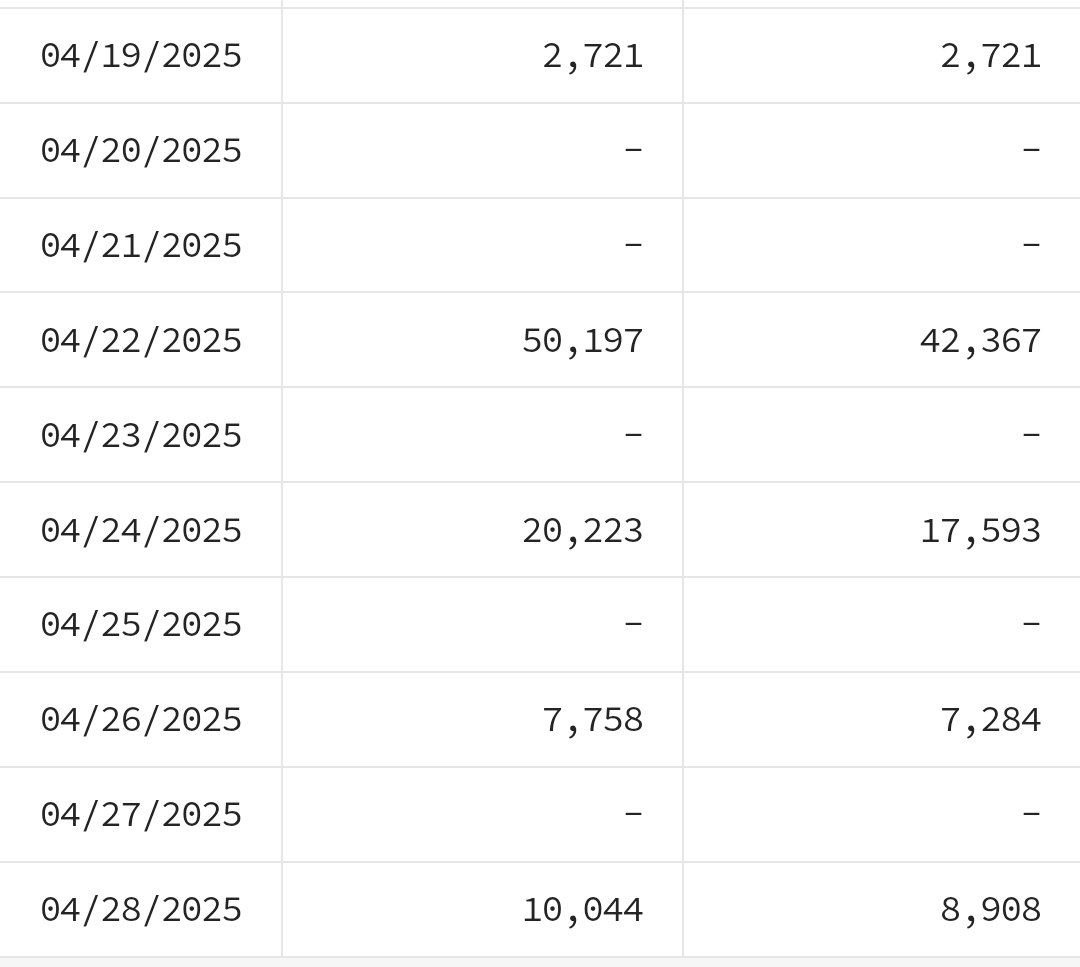Select the 04/27/2025 date cell
The height and width of the screenshot is (967, 1080).
[141, 815]
